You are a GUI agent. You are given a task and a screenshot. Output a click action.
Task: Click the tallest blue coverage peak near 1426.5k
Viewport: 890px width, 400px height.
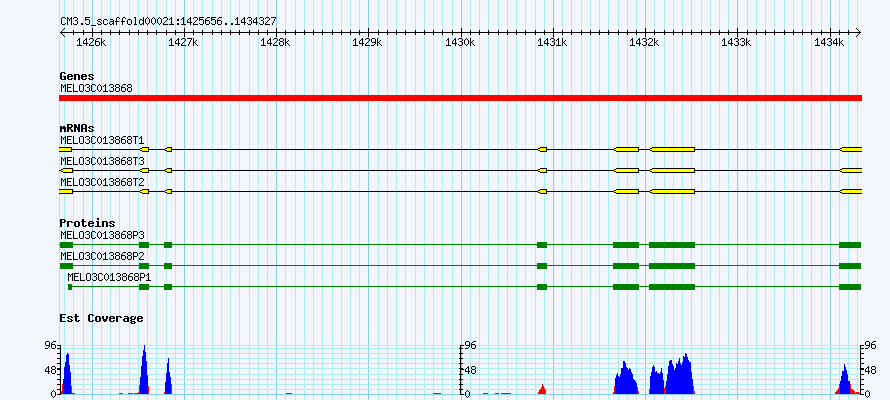coord(144,370)
